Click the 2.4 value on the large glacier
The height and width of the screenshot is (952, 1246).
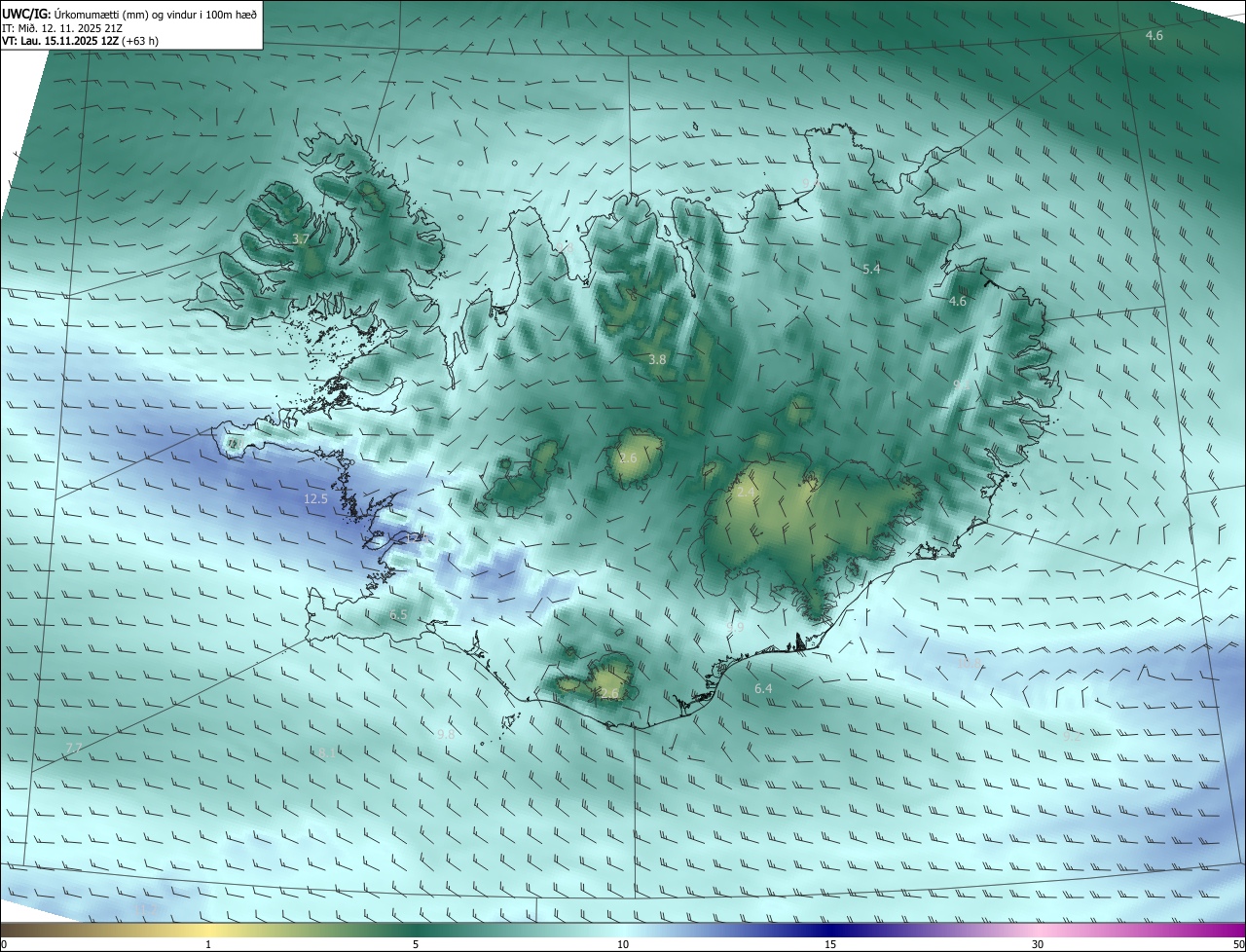746,493
